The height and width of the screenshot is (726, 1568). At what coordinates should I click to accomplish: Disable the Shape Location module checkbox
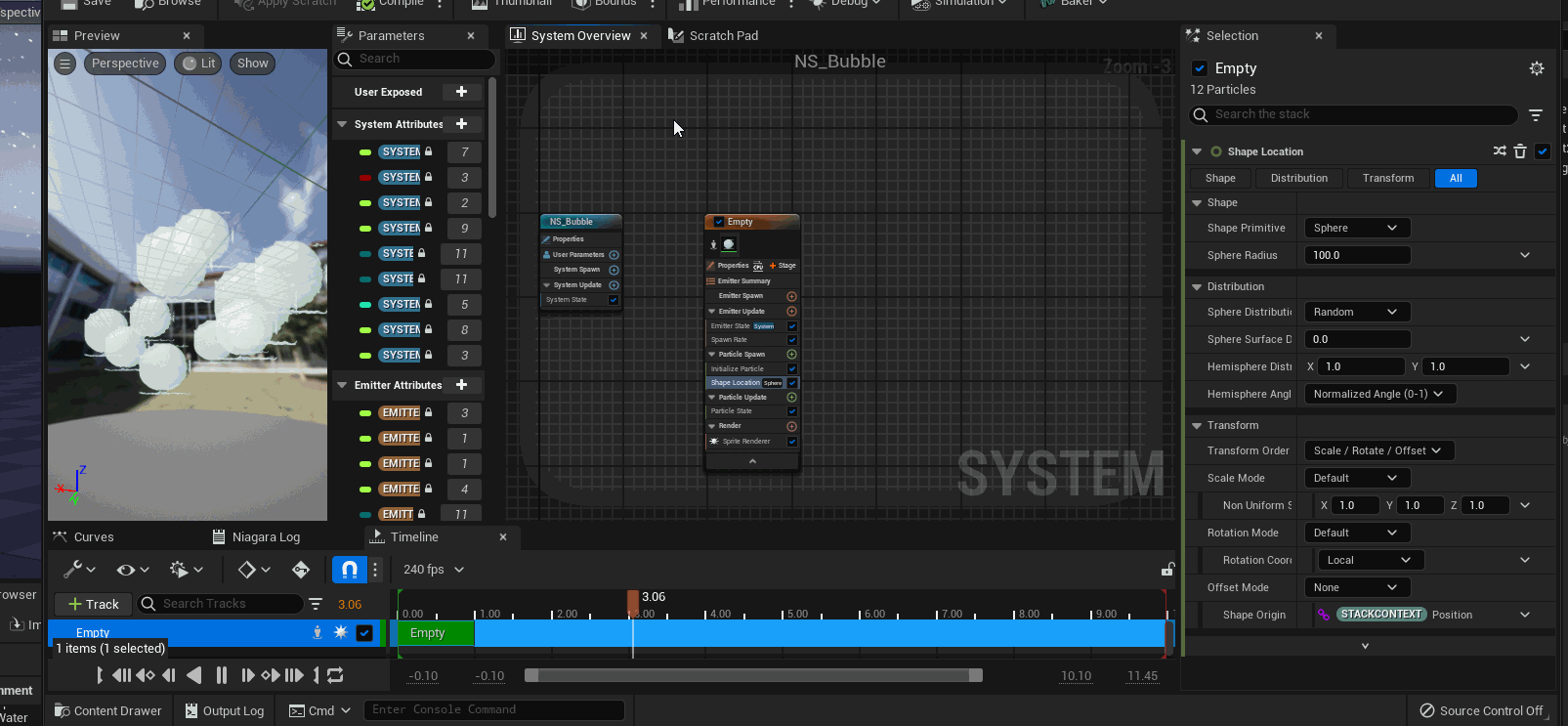pos(1543,151)
